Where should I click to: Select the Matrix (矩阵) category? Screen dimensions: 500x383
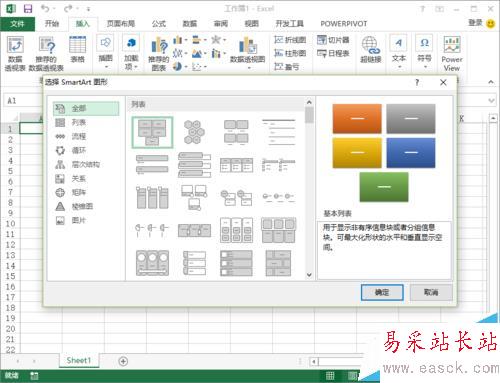(86, 192)
